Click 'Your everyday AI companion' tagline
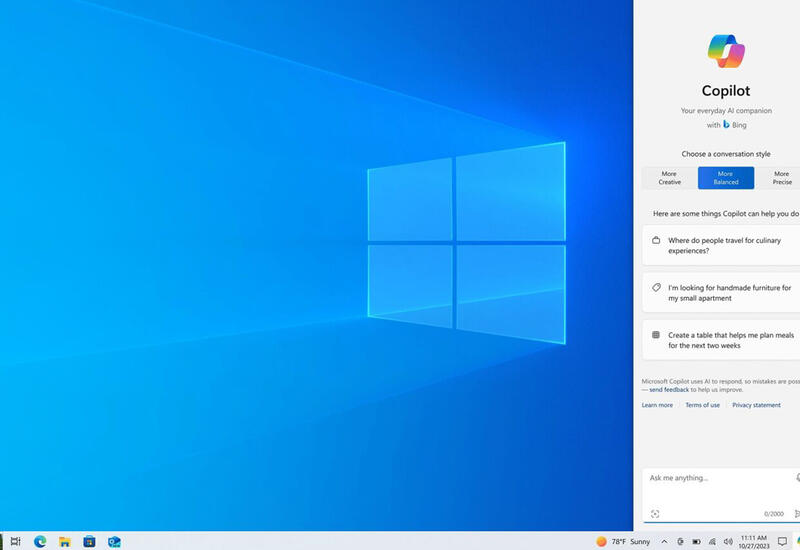 (x=726, y=110)
